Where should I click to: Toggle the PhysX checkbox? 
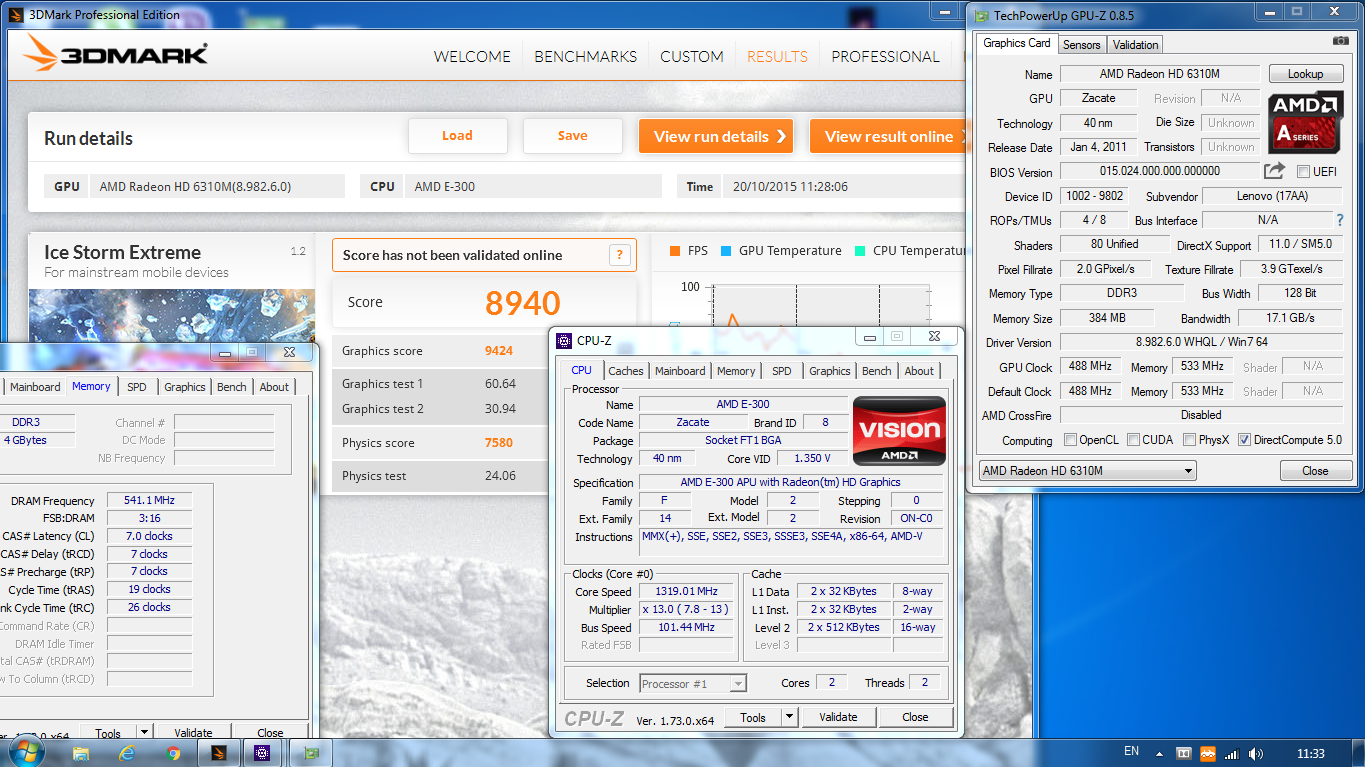(1189, 440)
